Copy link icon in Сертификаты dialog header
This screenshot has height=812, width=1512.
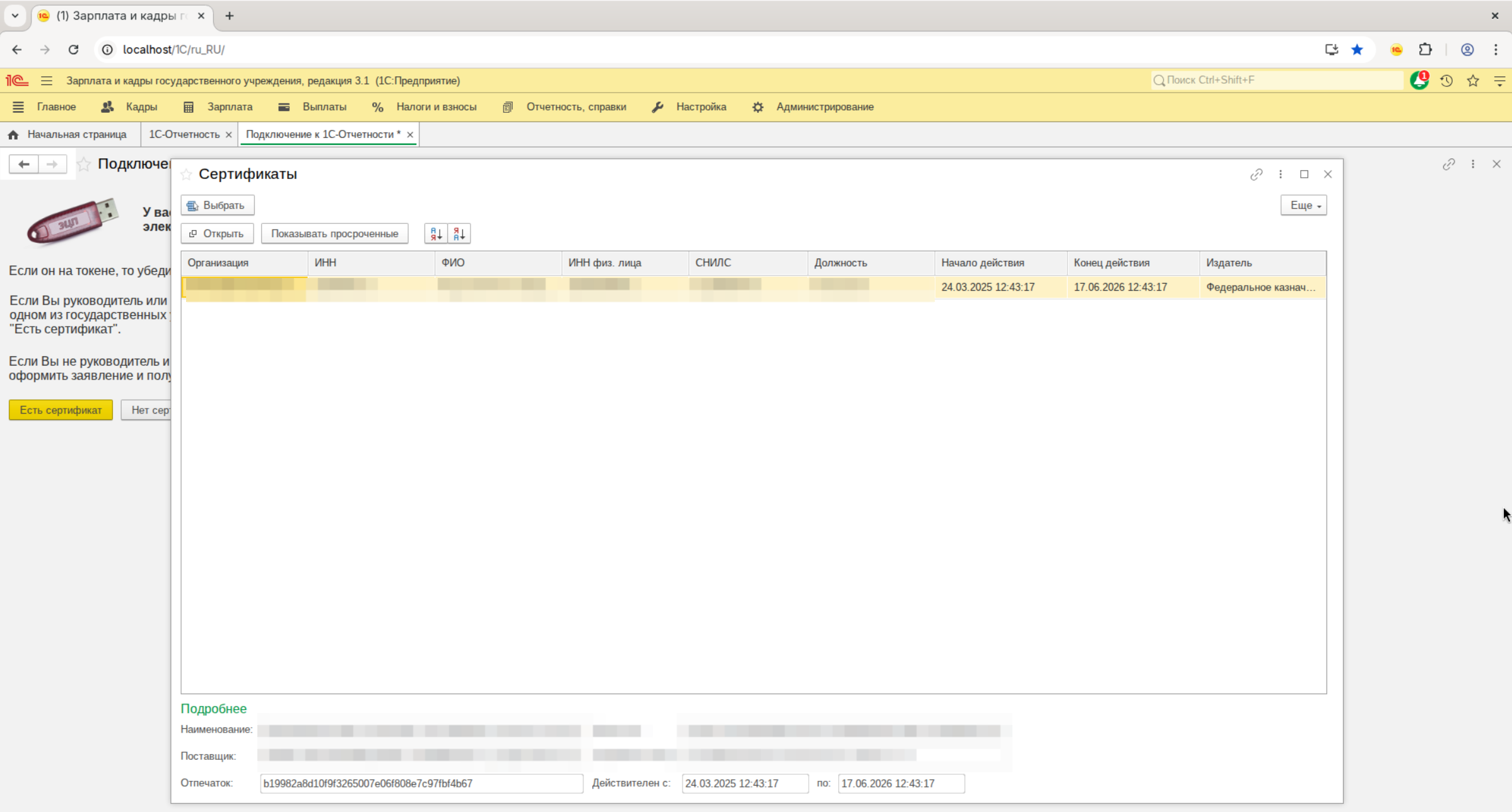[x=1256, y=175]
